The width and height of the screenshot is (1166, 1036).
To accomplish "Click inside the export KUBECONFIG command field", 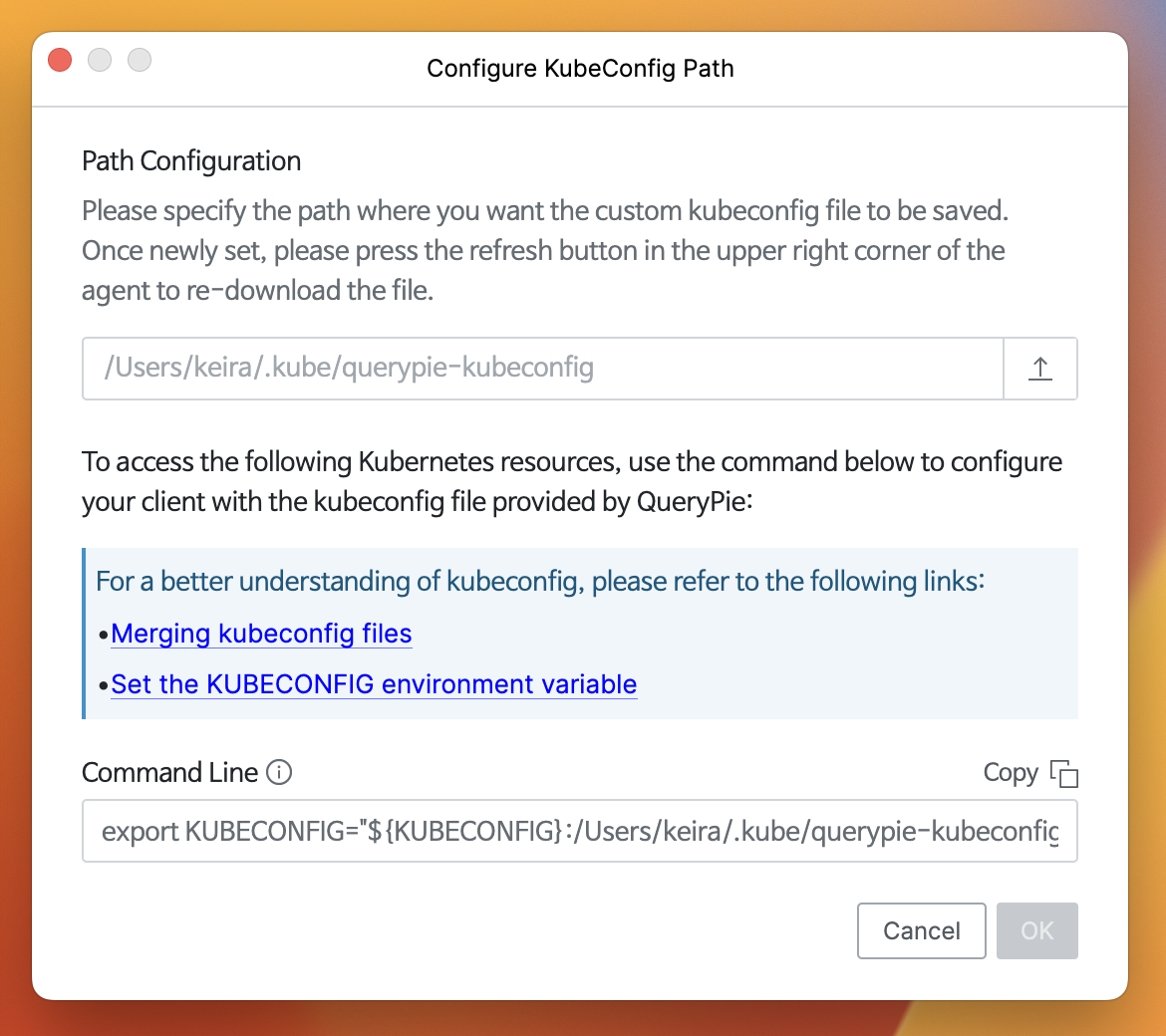I will coord(579,831).
